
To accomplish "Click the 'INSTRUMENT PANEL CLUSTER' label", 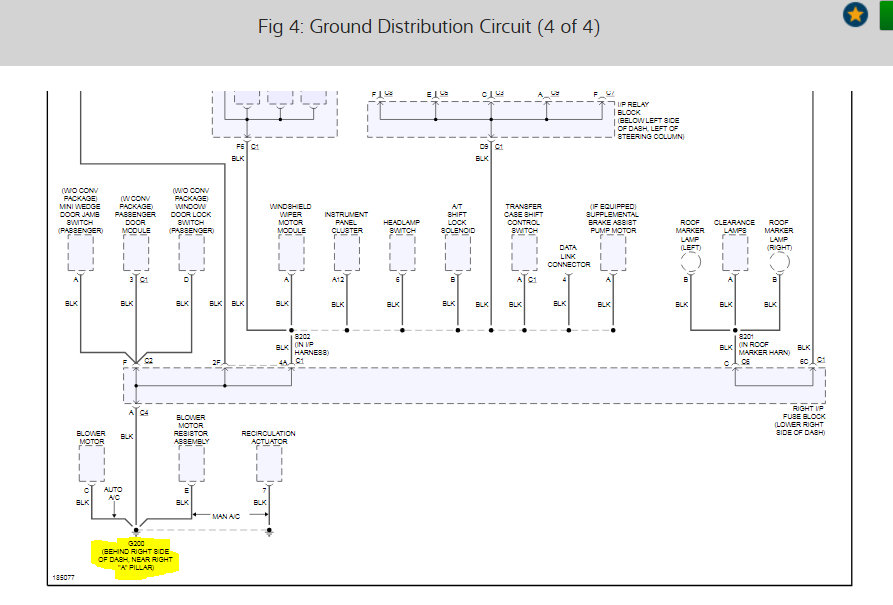I will (x=346, y=222).
